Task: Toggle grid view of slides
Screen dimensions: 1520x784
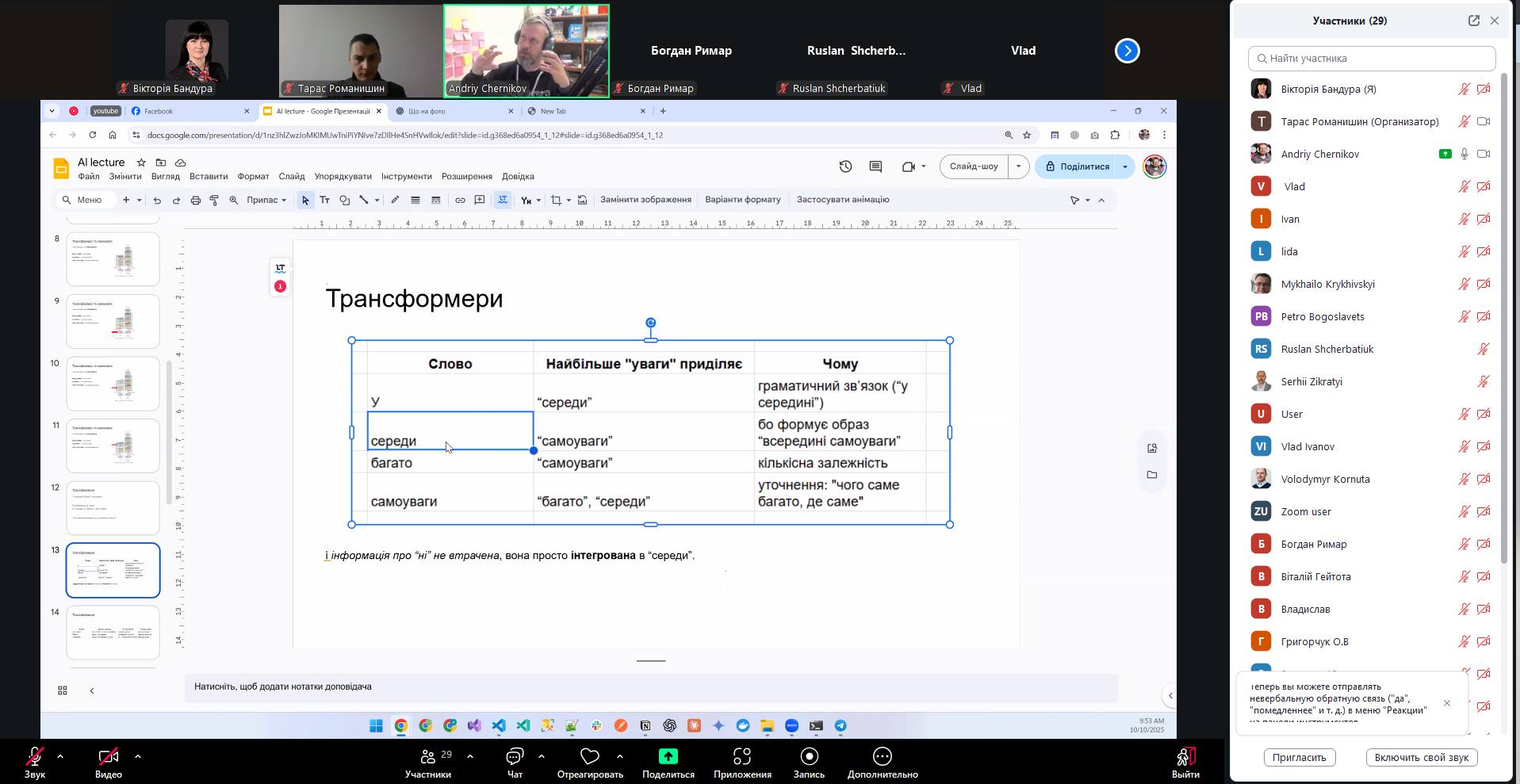Action: [62, 690]
